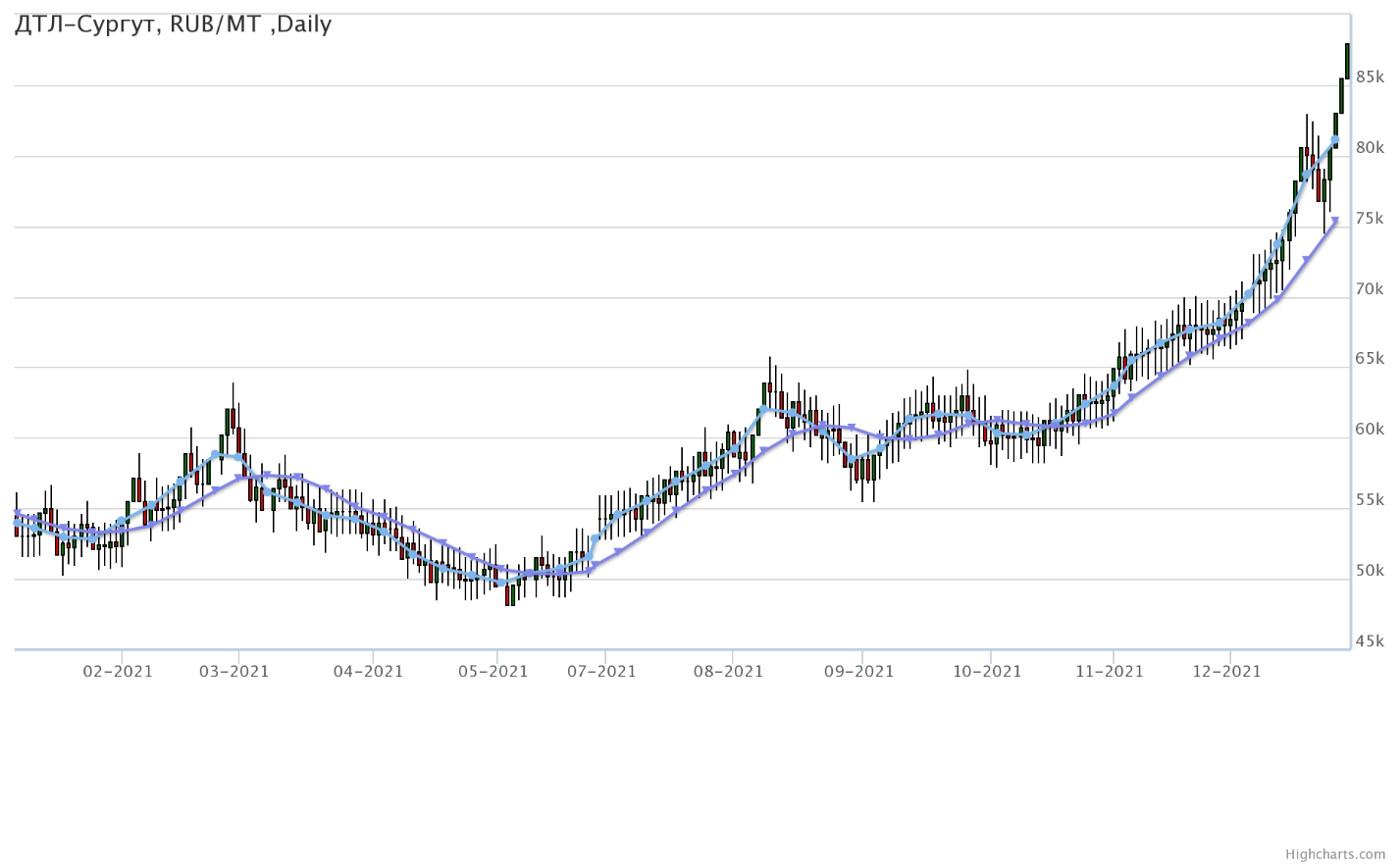Select the 02-2021 date axis label

118,672
